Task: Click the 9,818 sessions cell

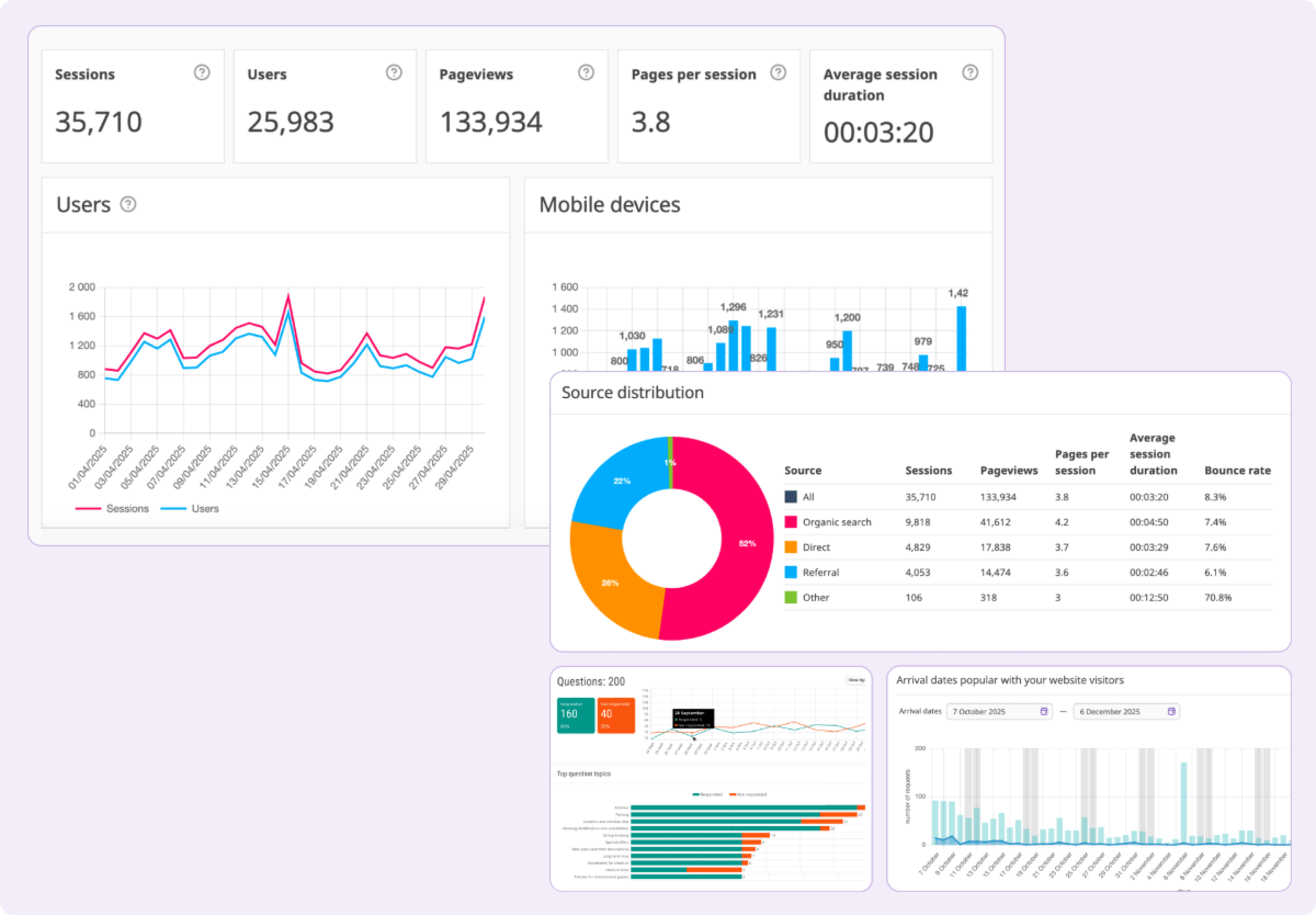Action: click(917, 522)
